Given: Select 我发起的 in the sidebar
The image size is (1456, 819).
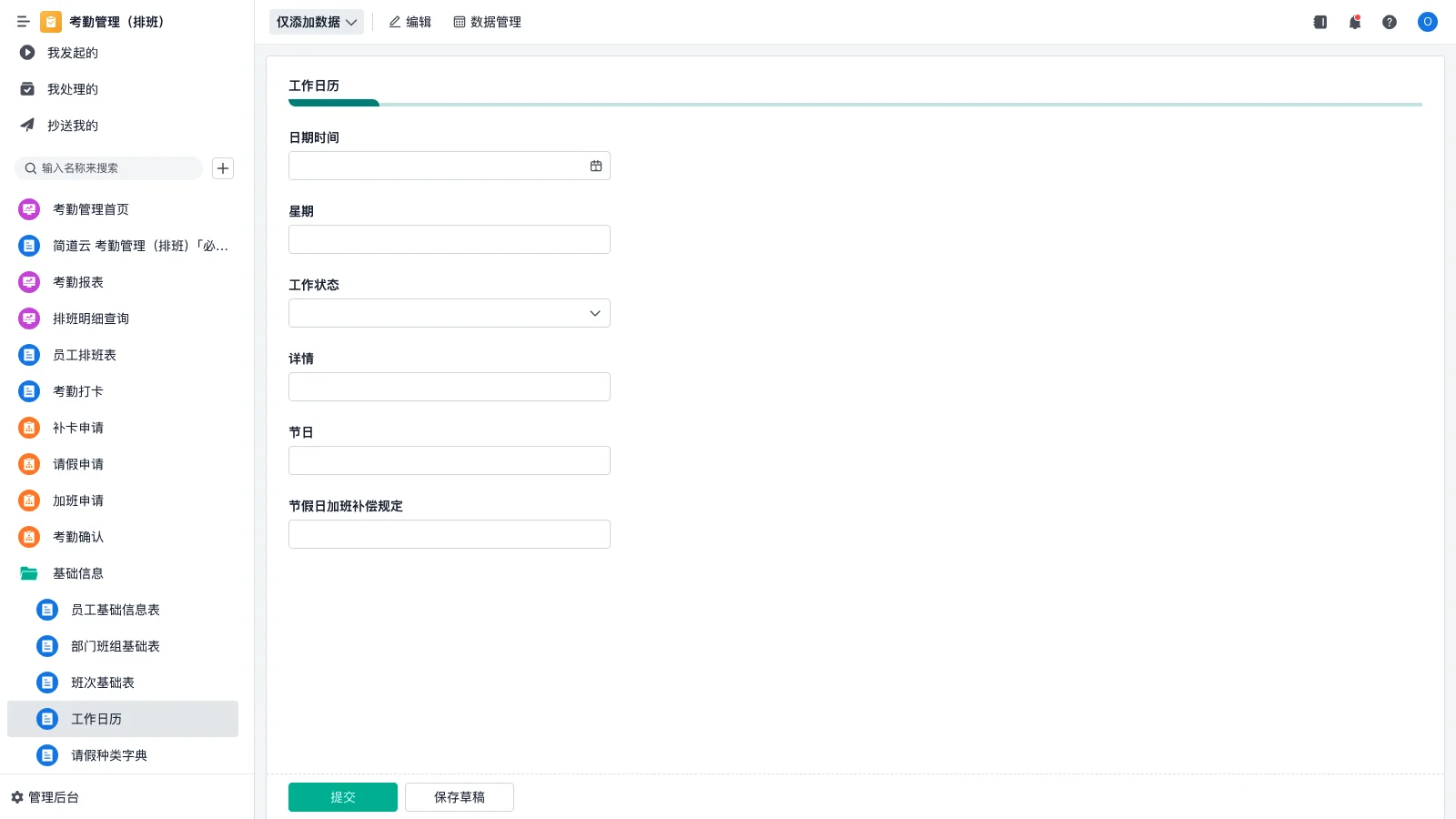Looking at the screenshot, I should point(72,53).
